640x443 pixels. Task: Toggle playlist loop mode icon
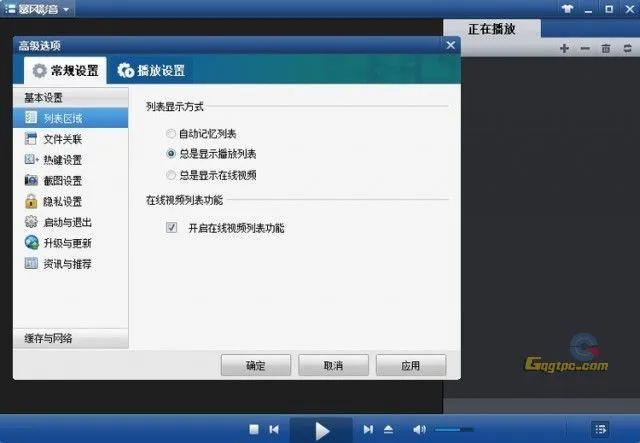627,48
